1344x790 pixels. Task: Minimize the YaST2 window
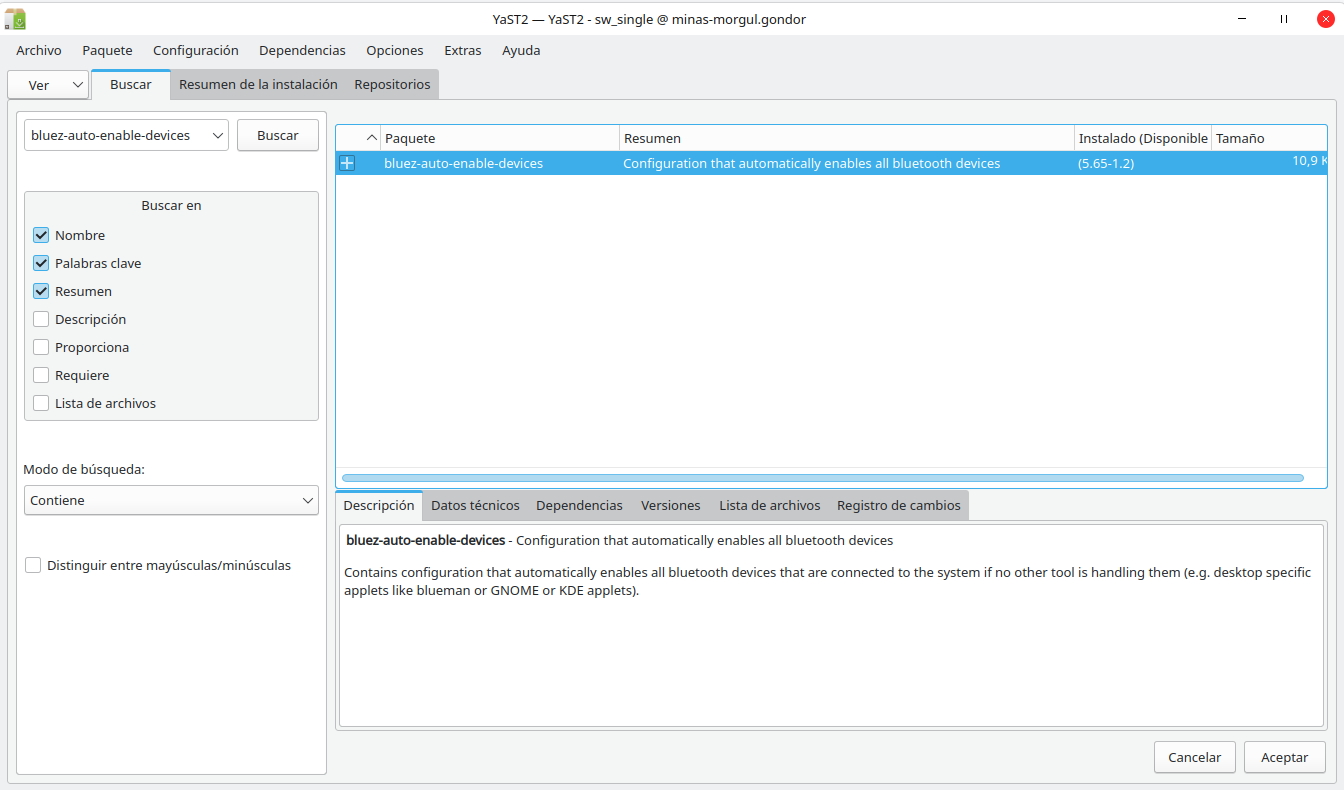[1242, 18]
